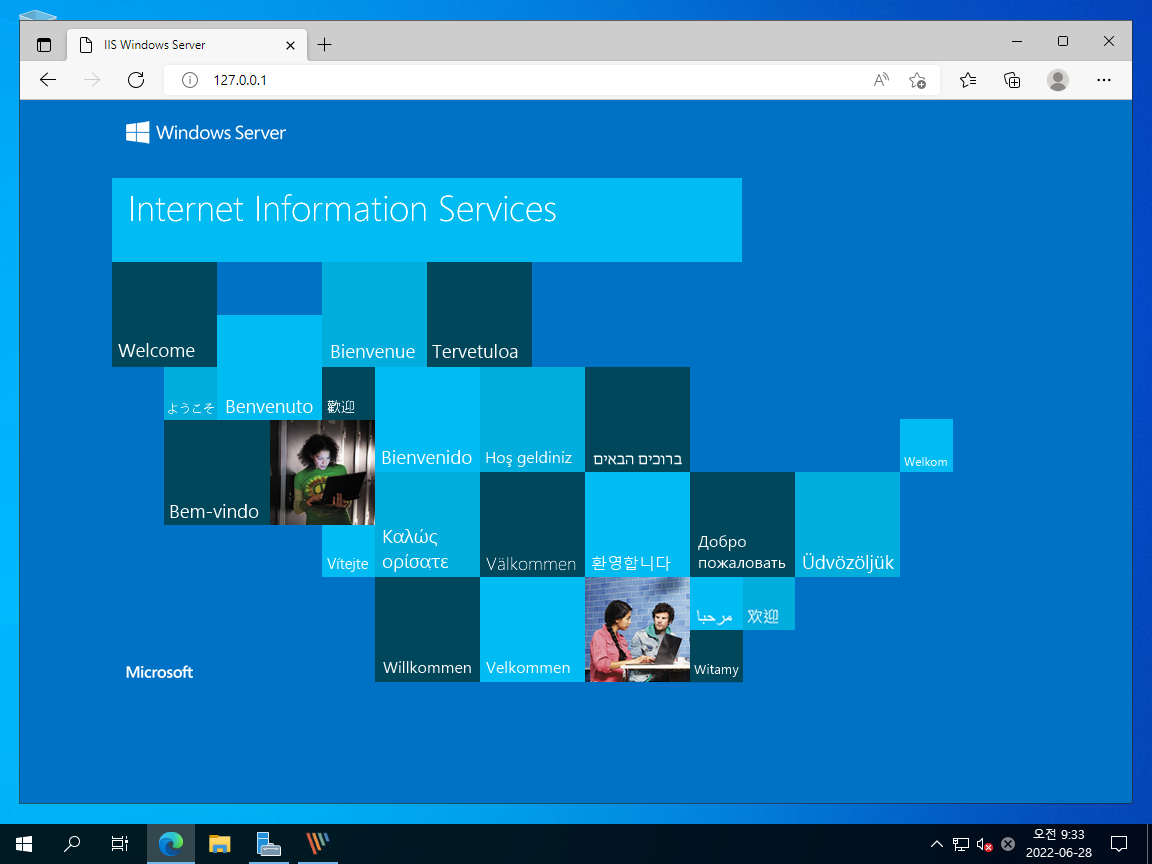Open the Collections icon
This screenshot has width=1152, height=864.
1012,80
